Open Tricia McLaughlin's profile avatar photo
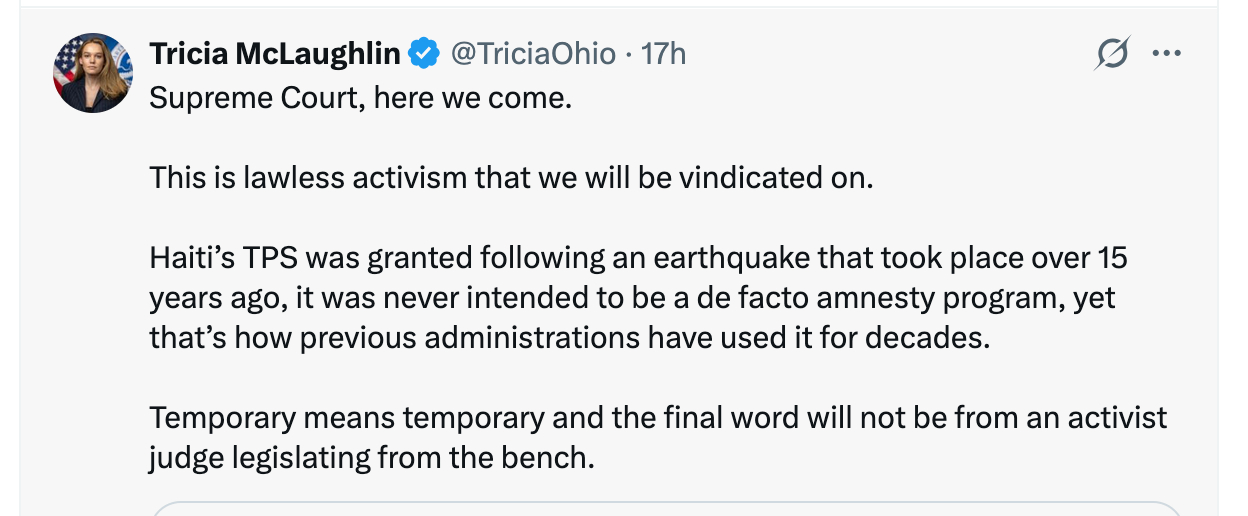This screenshot has height=516, width=1248. pos(93,72)
